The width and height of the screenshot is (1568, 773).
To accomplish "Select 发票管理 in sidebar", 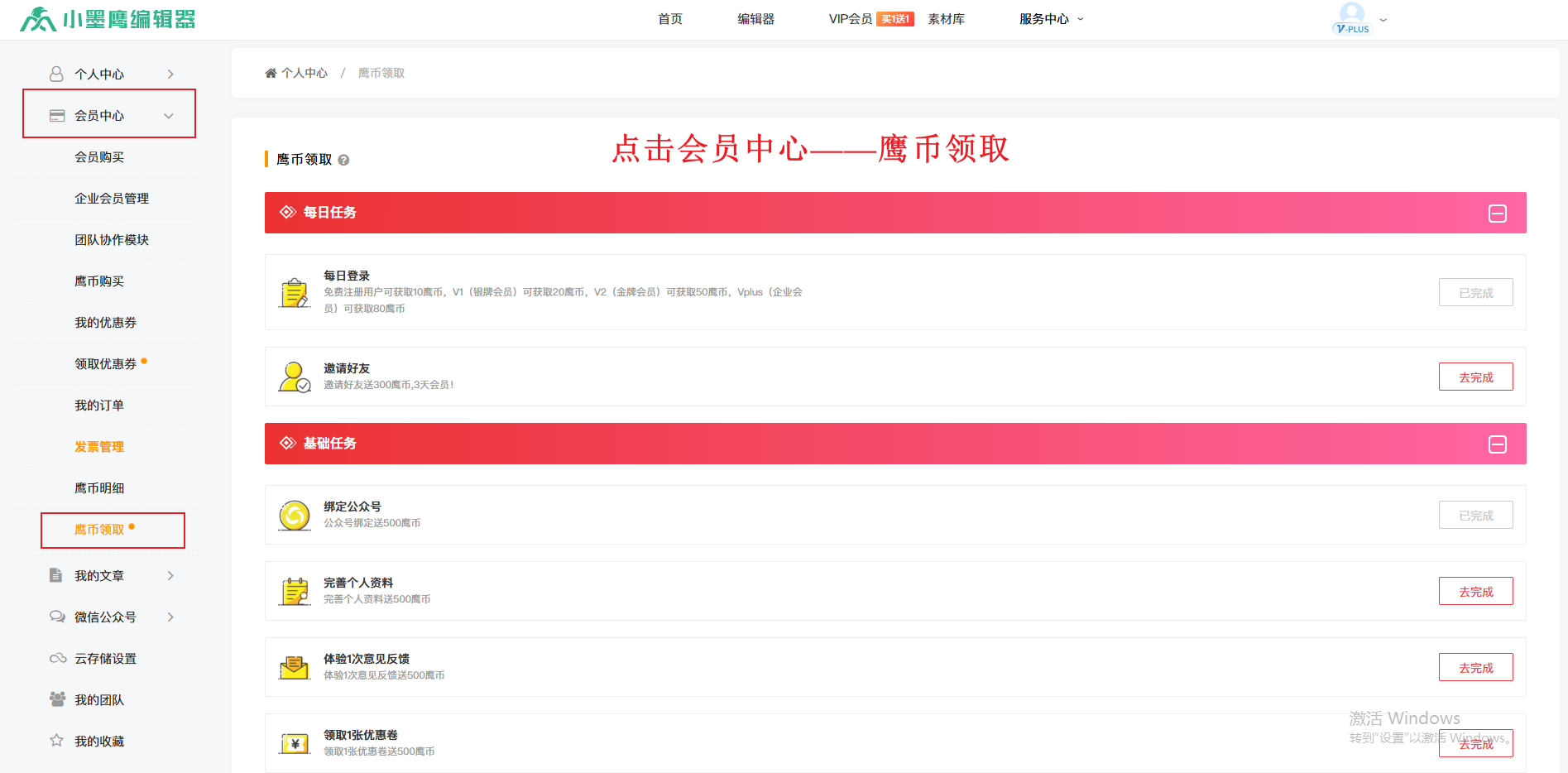I will 99,446.
